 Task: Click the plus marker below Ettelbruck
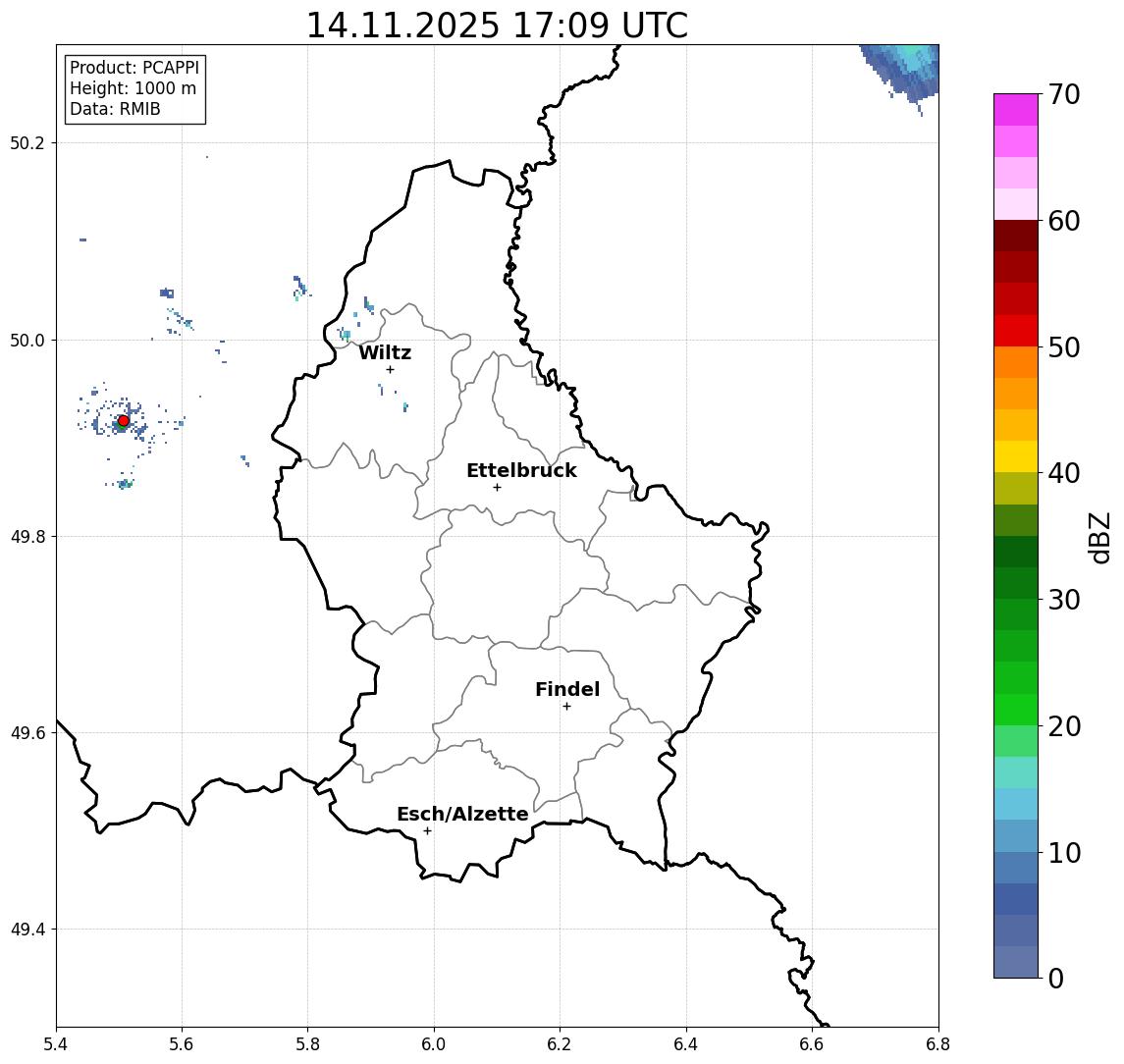click(x=497, y=488)
